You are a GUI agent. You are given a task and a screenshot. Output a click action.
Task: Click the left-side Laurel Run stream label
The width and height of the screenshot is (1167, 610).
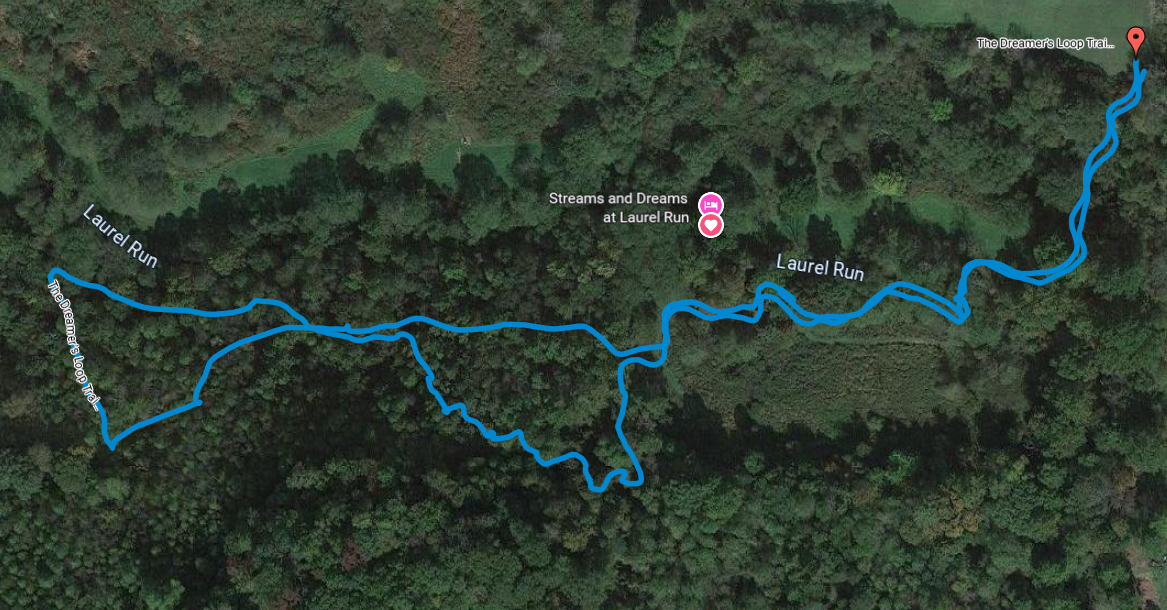[120, 236]
